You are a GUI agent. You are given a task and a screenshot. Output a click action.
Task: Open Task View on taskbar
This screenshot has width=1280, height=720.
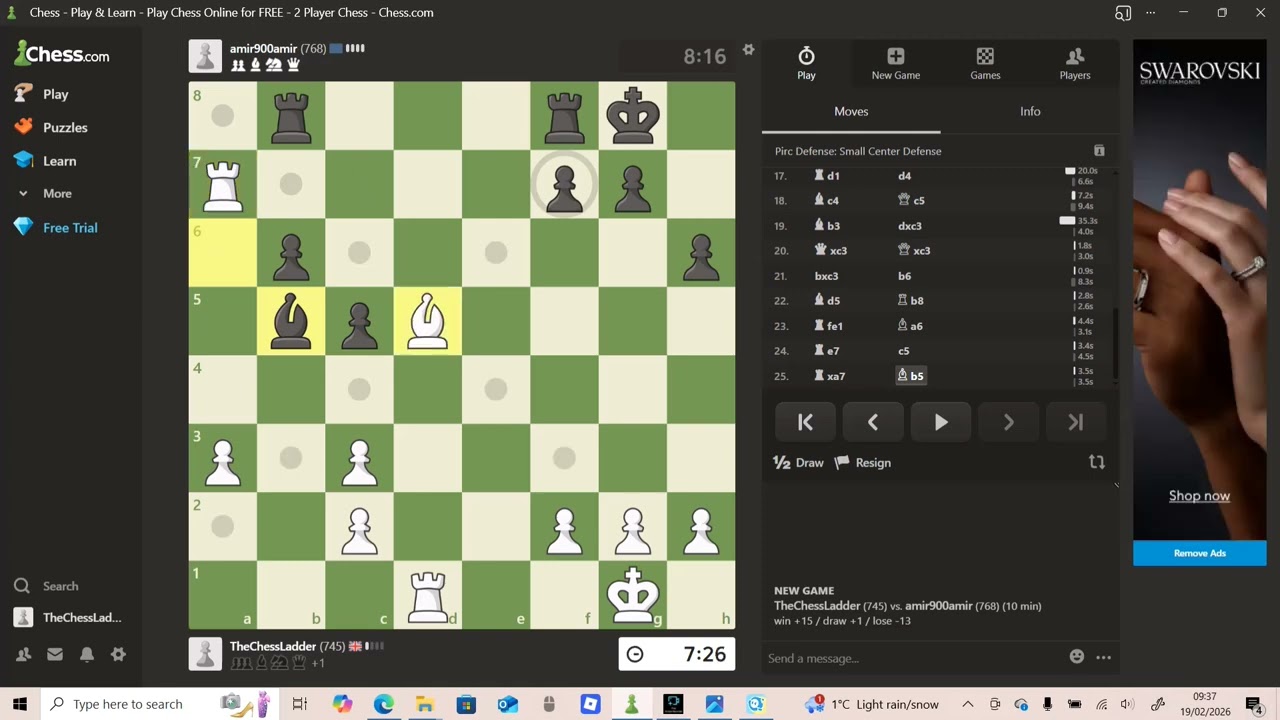tap(299, 704)
